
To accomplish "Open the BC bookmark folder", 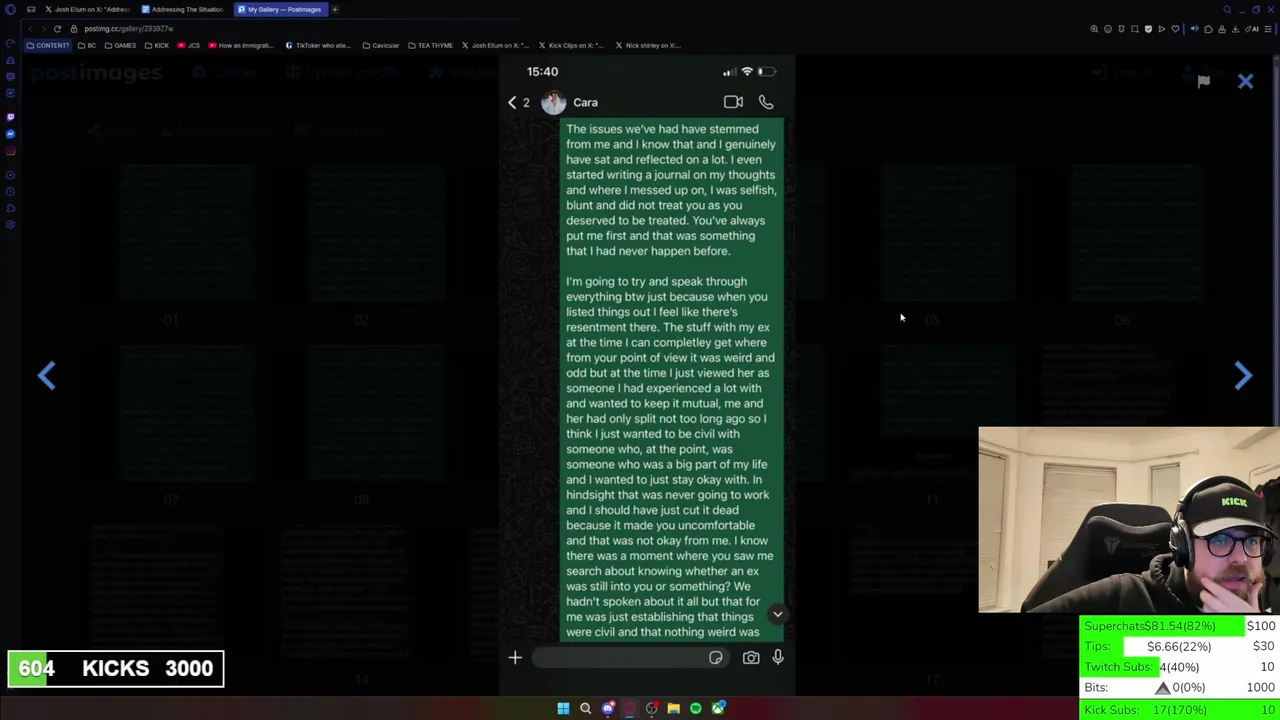I will [88, 45].
